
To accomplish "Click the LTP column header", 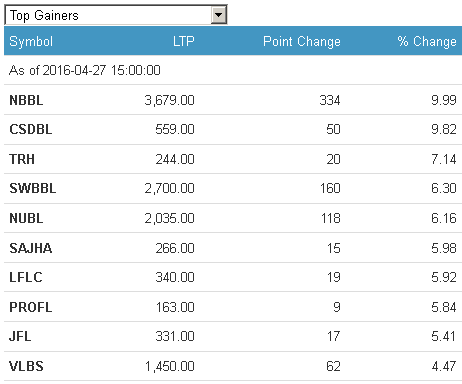I will [x=184, y=41].
